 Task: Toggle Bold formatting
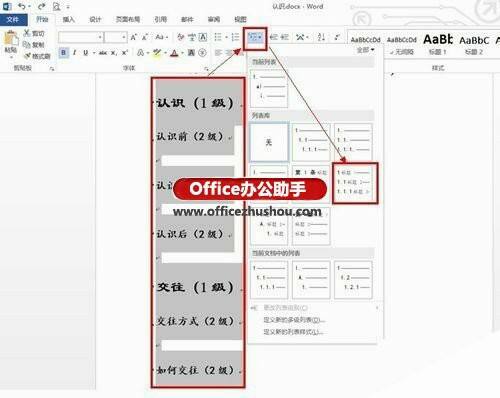pos(63,53)
